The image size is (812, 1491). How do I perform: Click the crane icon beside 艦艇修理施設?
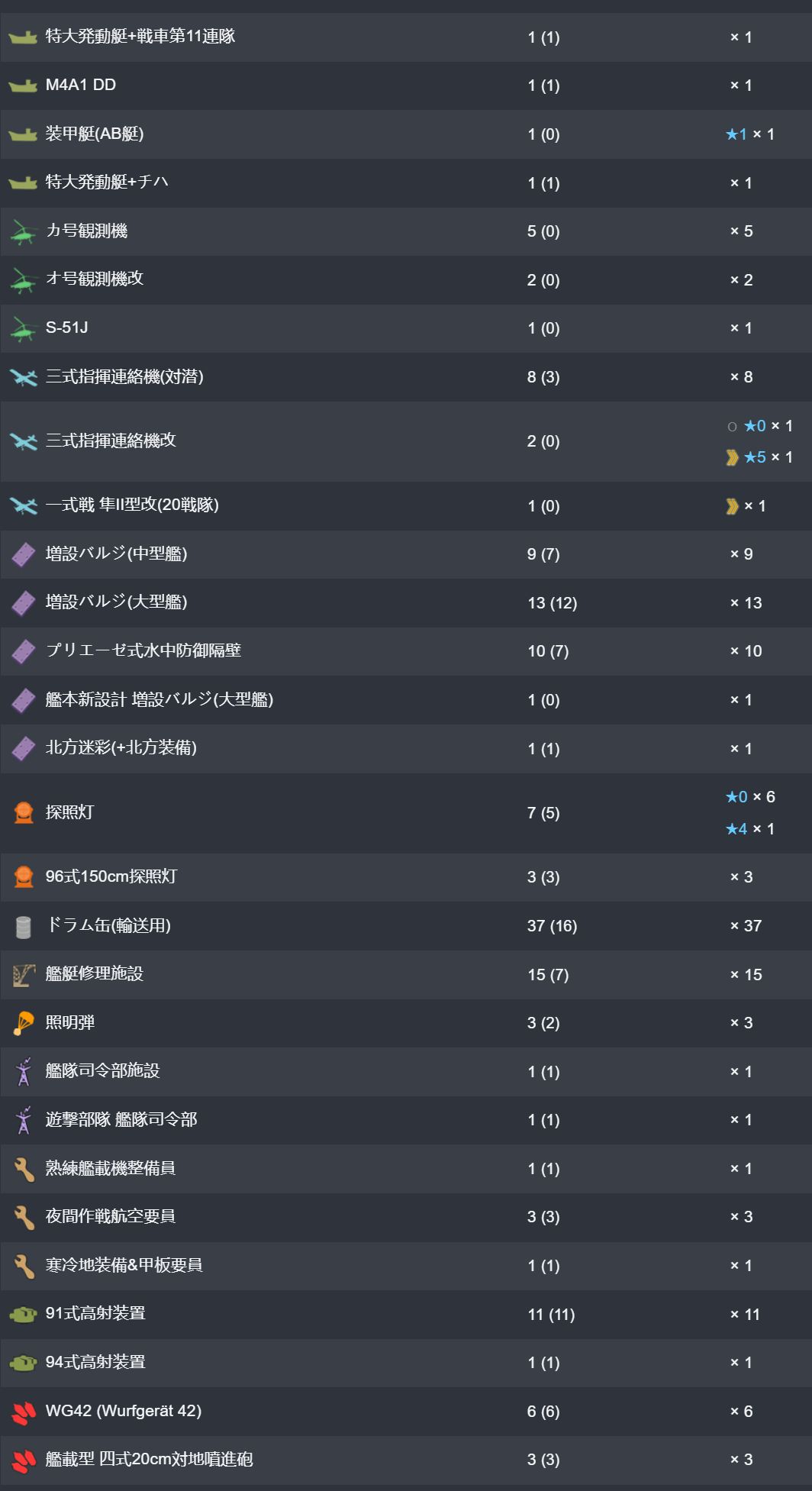(24, 974)
